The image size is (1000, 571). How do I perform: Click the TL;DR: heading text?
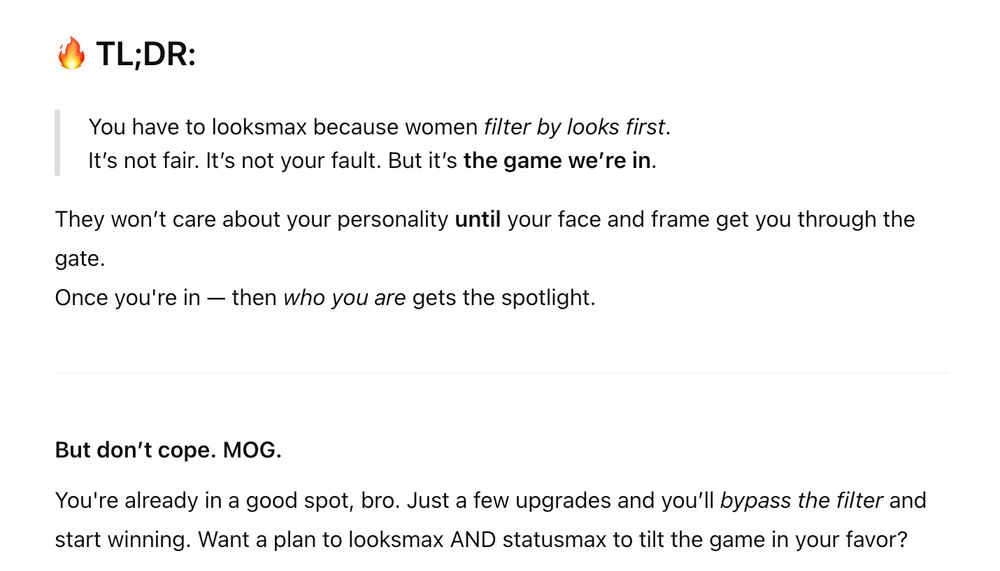point(145,54)
